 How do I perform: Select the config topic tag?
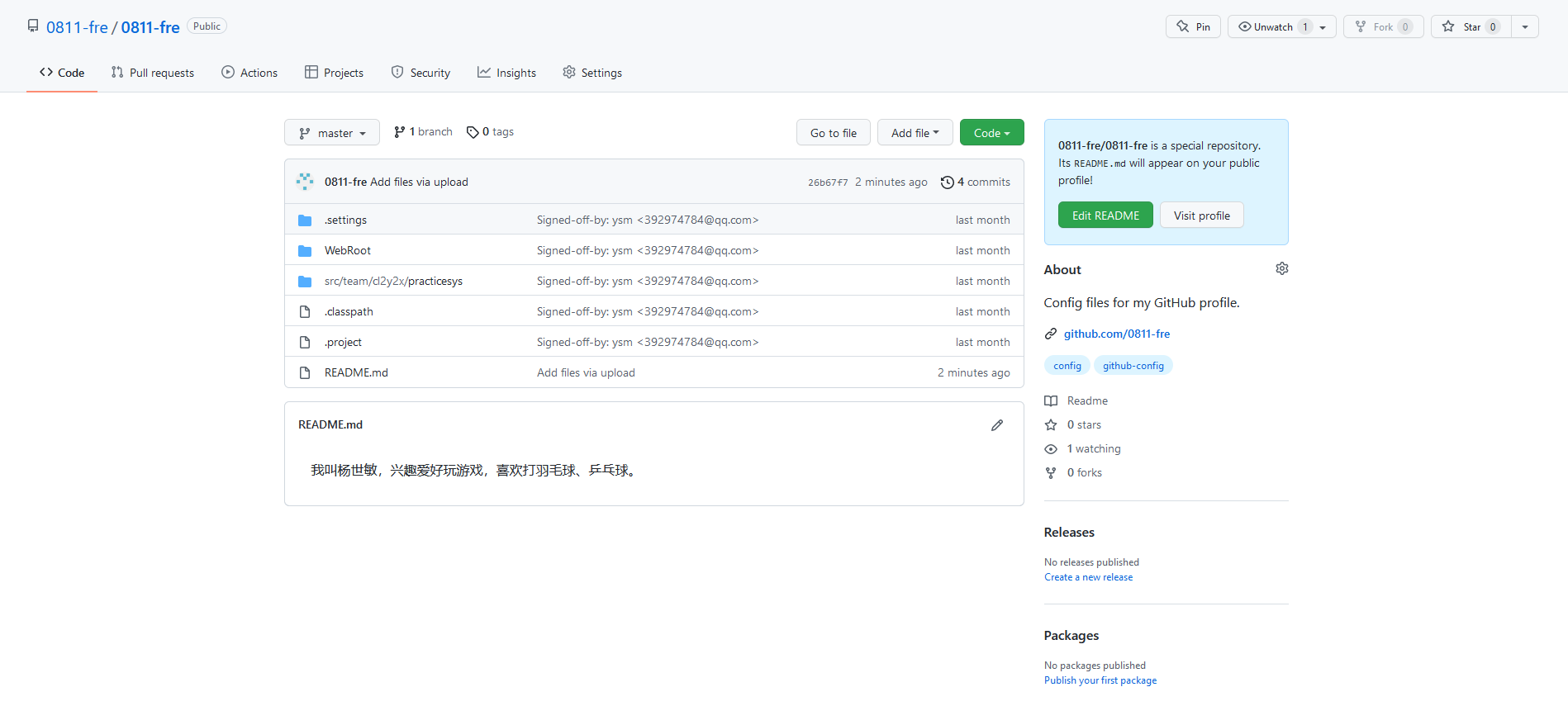(1067, 366)
